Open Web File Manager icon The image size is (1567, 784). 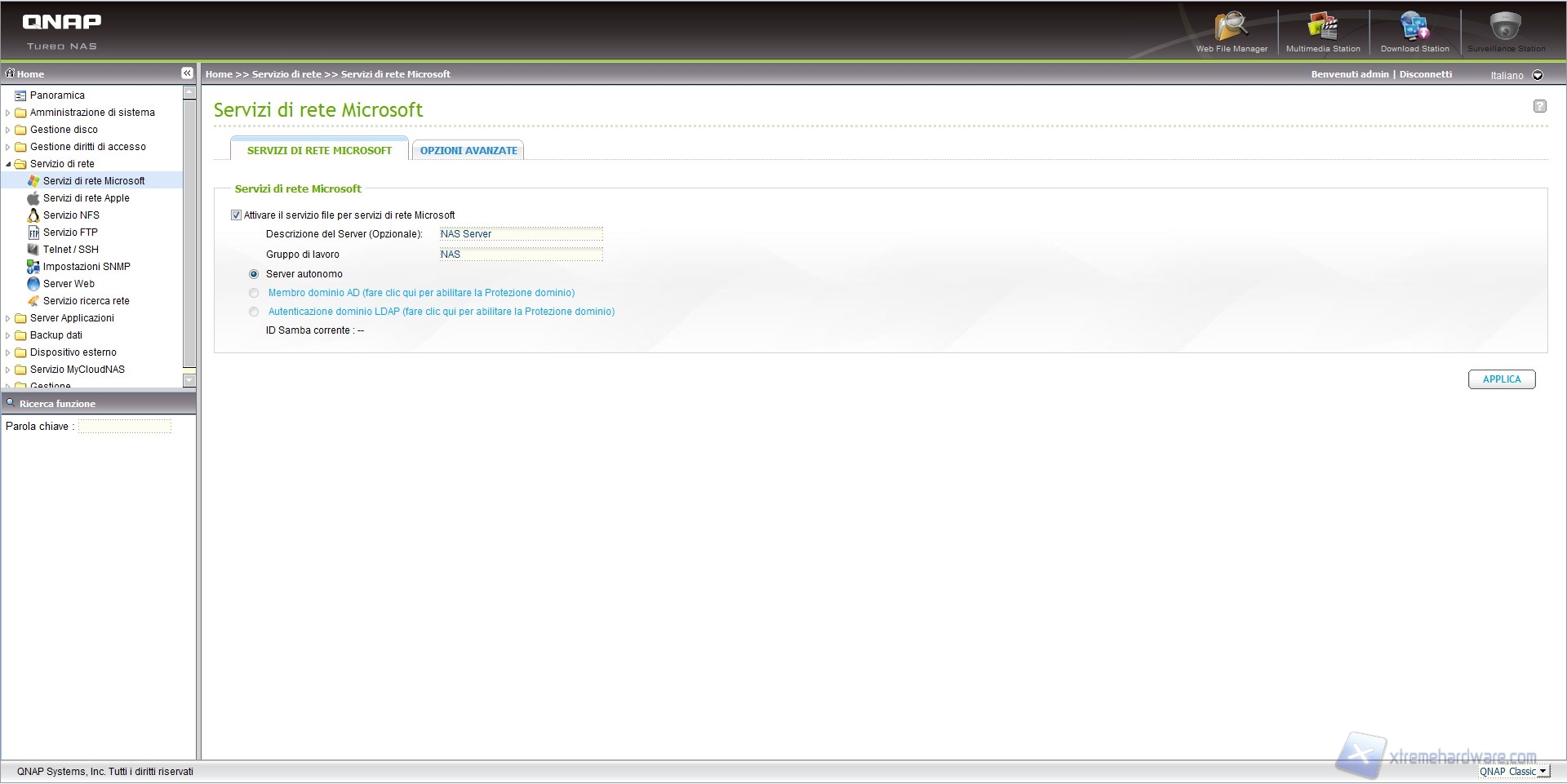tap(1231, 27)
